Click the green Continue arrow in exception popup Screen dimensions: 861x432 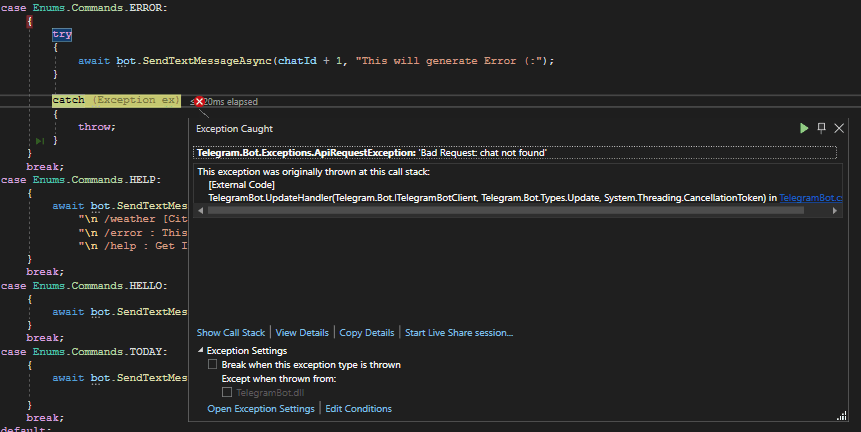coord(804,128)
